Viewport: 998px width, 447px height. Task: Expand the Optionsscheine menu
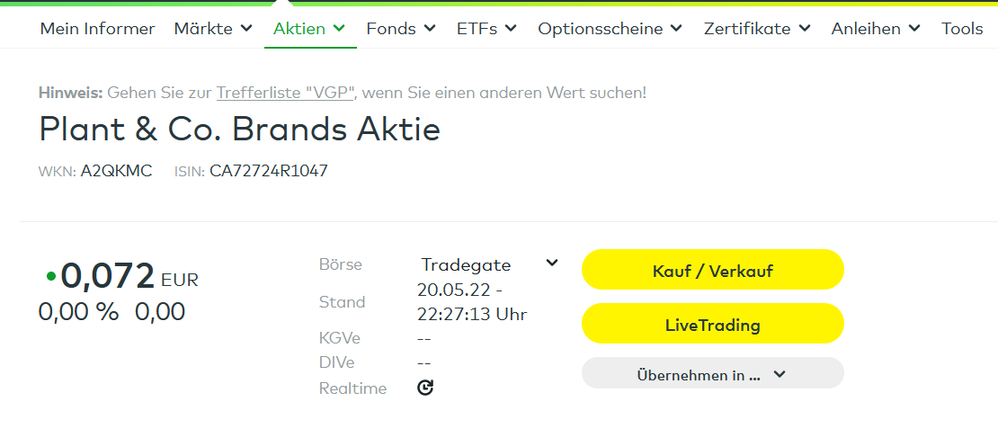tap(610, 29)
